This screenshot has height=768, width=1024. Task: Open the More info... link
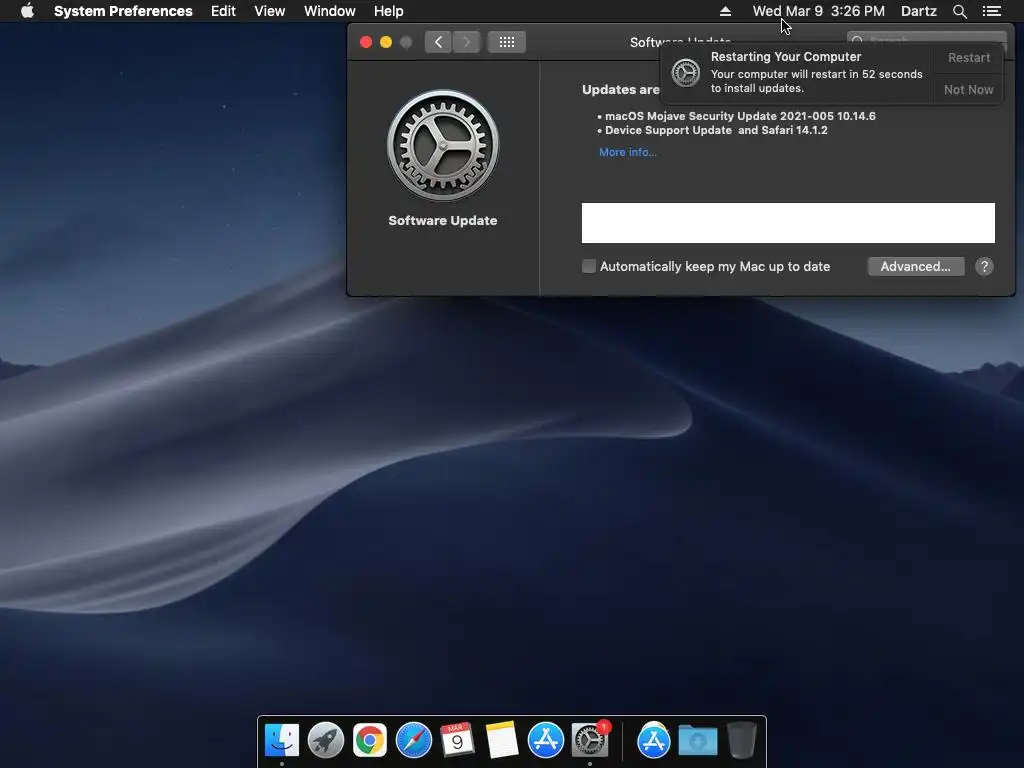tap(628, 152)
